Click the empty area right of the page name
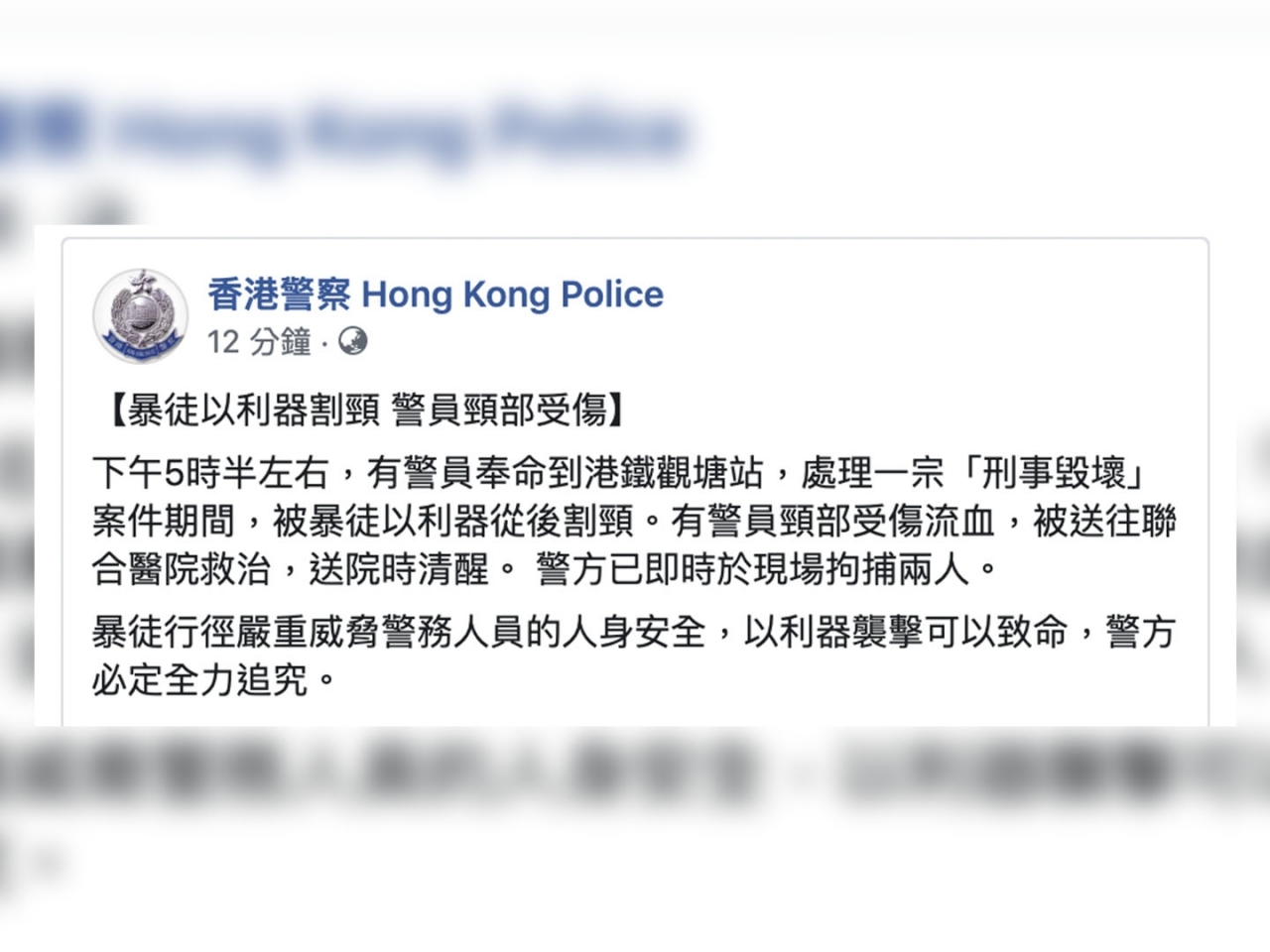This screenshot has height=952, width=1270. pyautogui.click(x=933, y=295)
